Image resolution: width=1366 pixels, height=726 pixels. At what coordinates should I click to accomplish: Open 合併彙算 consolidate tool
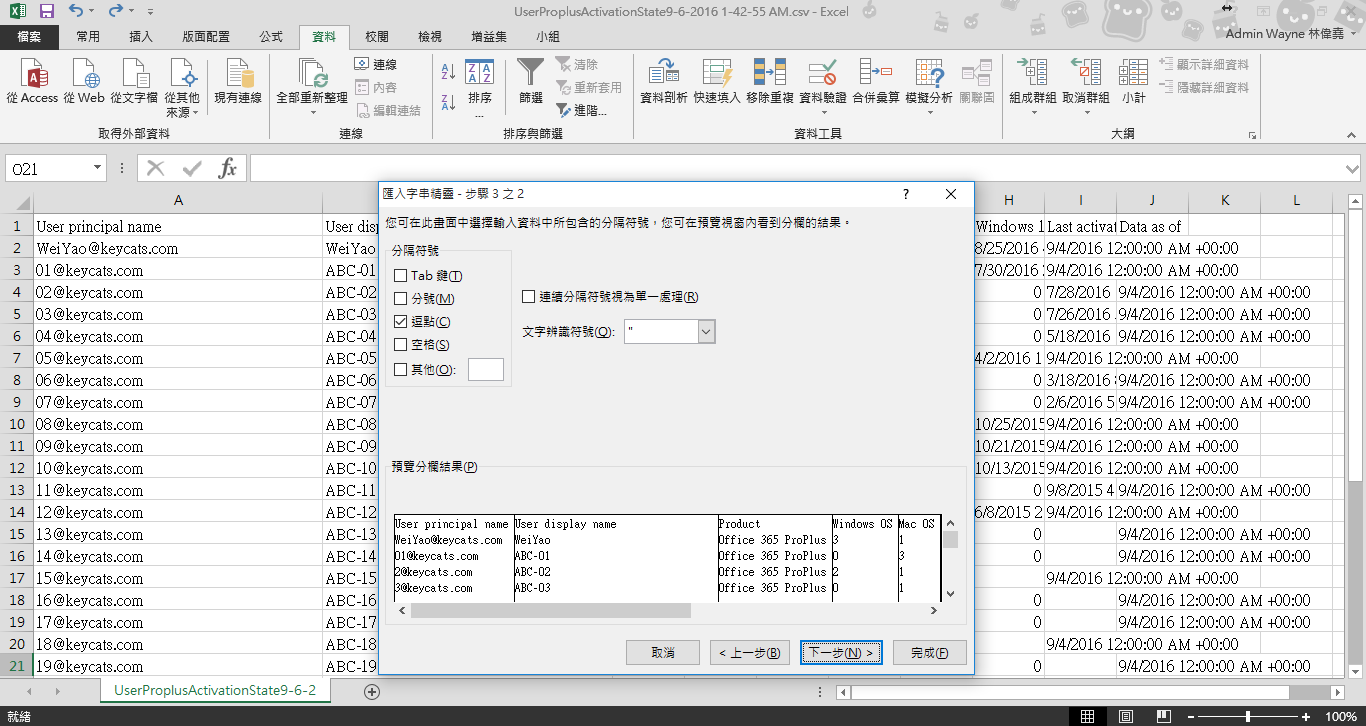click(876, 82)
